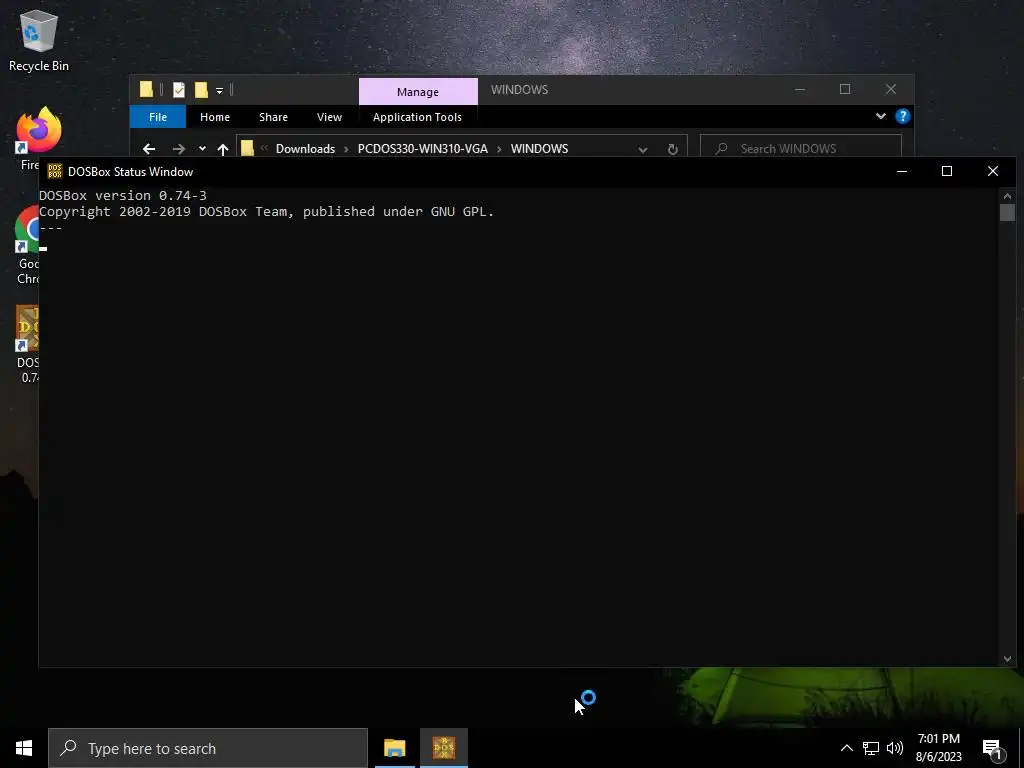Click the DOSBox scrollbar up arrow
1024x768 pixels.
coord(1007,196)
